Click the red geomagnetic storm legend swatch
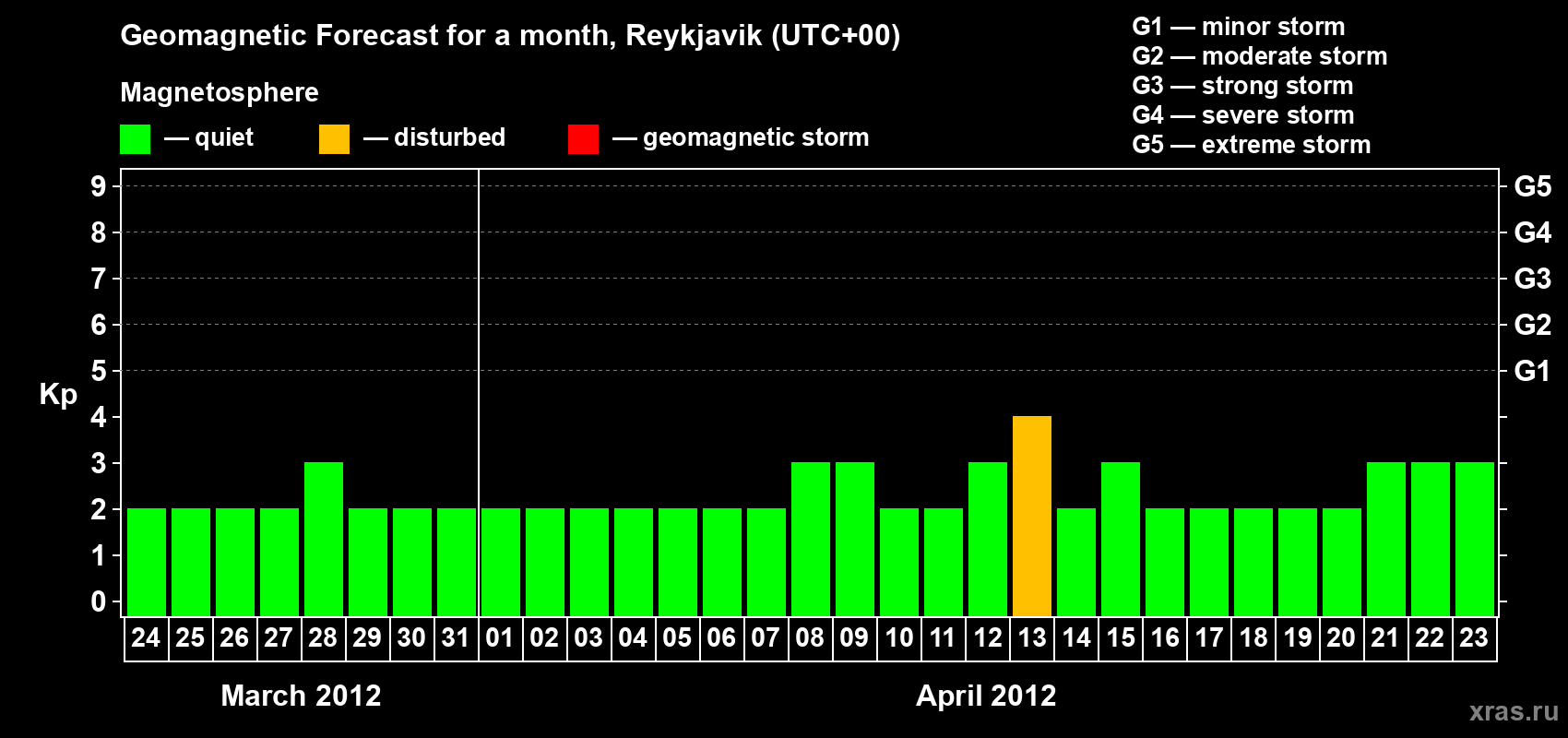 click(583, 139)
